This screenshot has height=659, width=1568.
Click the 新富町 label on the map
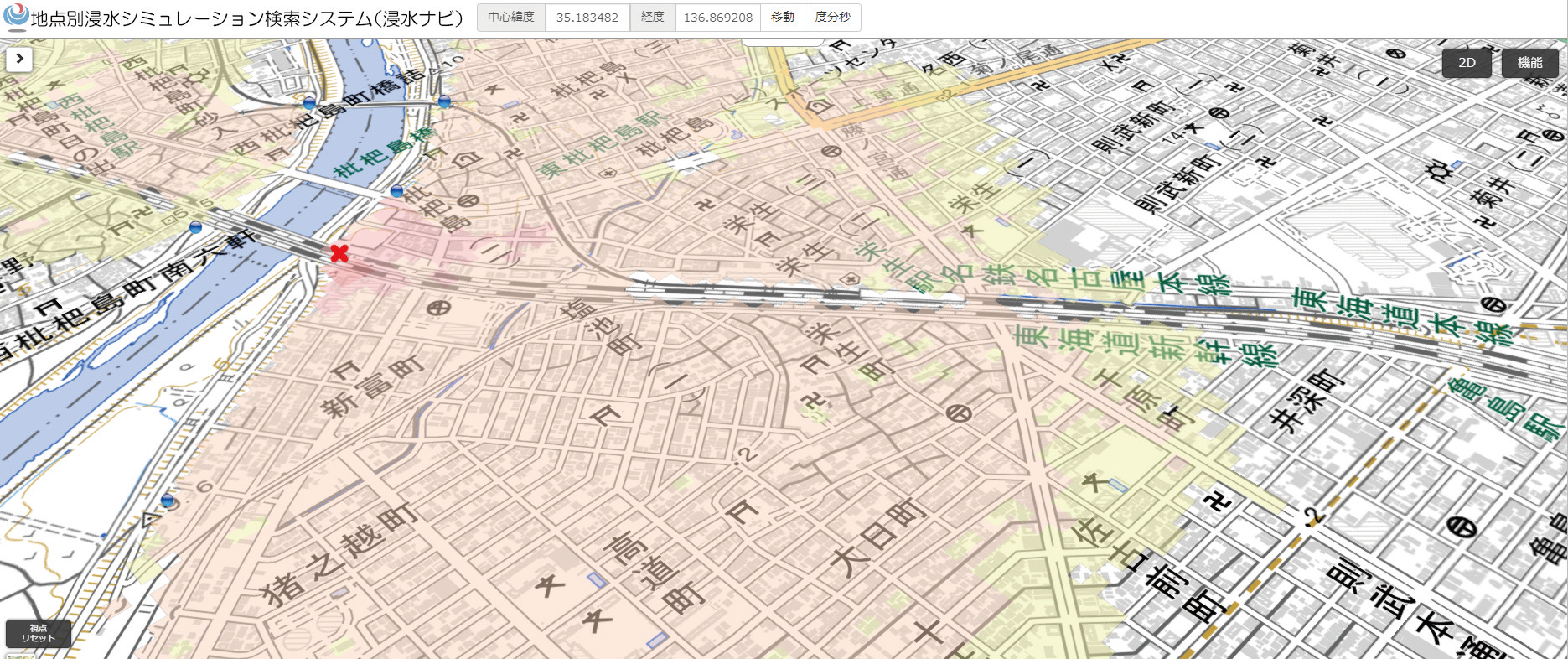(373, 387)
